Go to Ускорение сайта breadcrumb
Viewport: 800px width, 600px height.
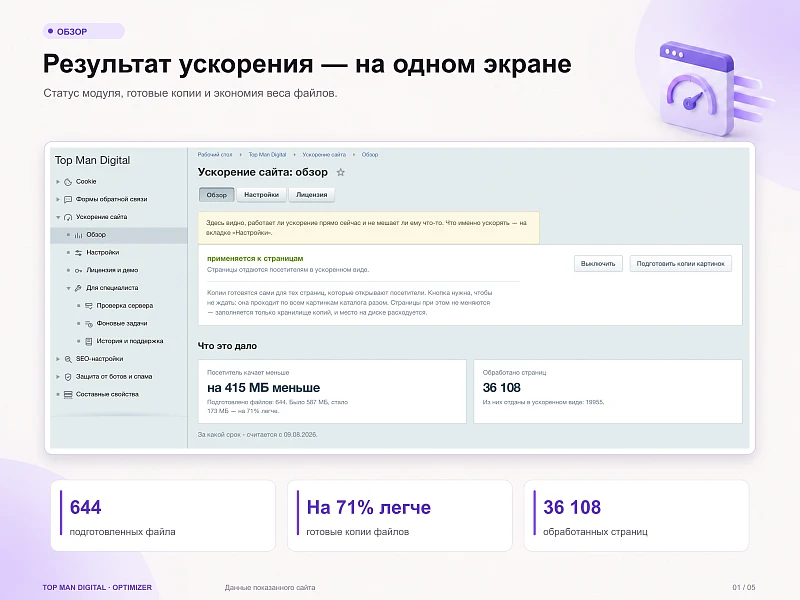[x=324, y=155]
